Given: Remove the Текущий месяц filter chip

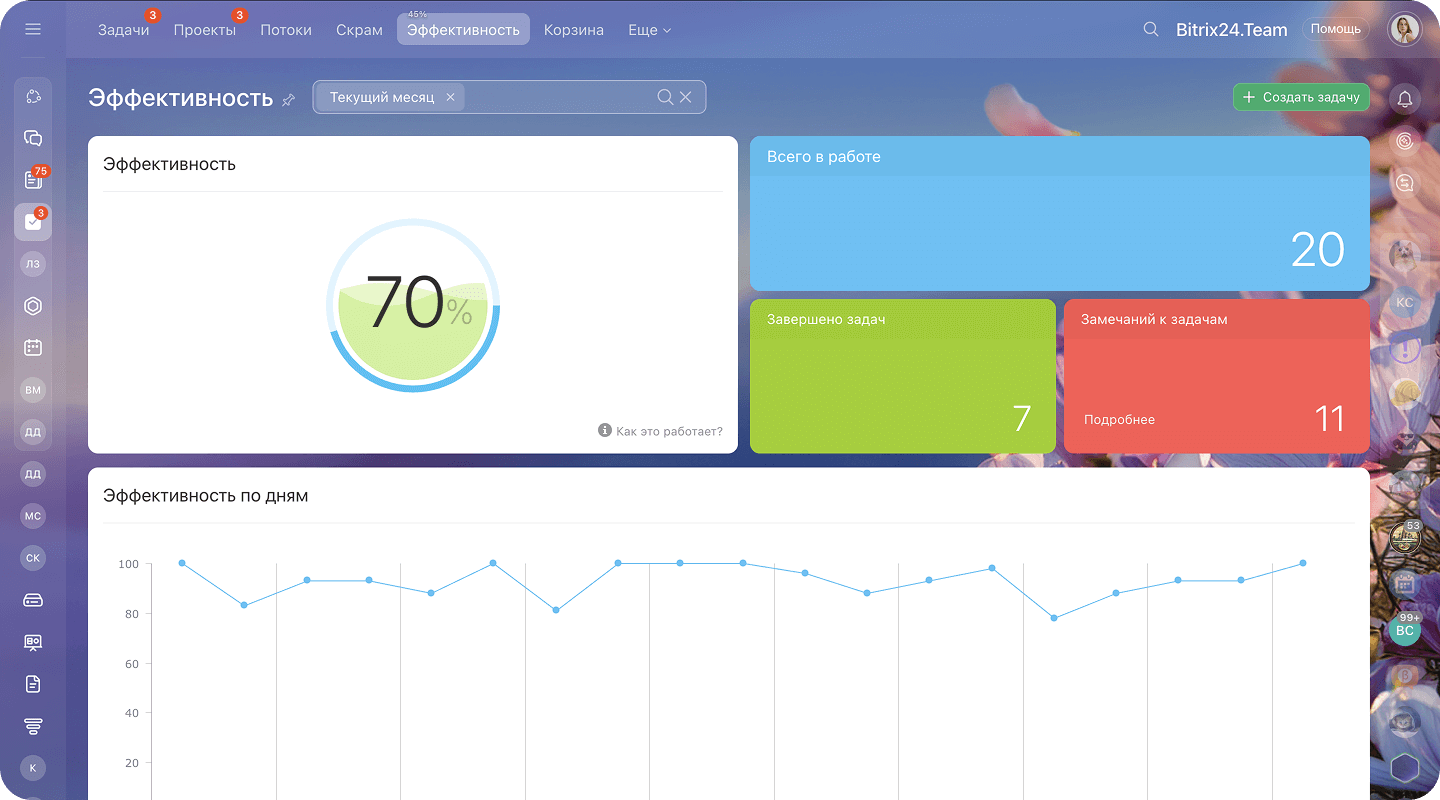Looking at the screenshot, I should coord(450,97).
